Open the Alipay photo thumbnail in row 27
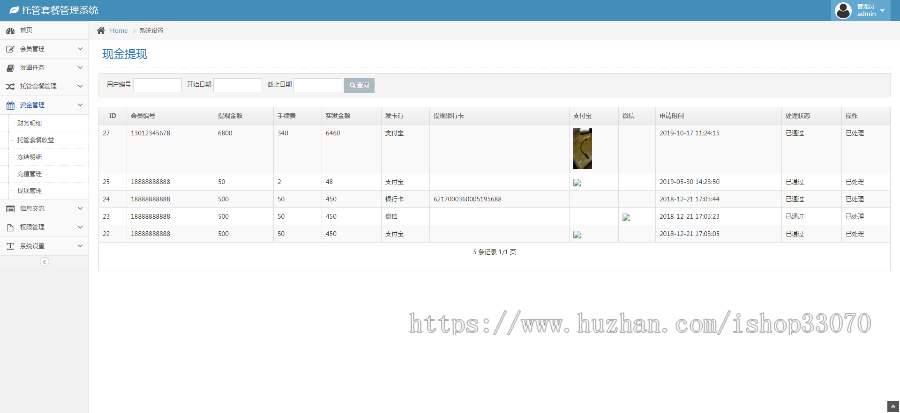Screen dimensions: 900x413 pyautogui.click(x=582, y=149)
